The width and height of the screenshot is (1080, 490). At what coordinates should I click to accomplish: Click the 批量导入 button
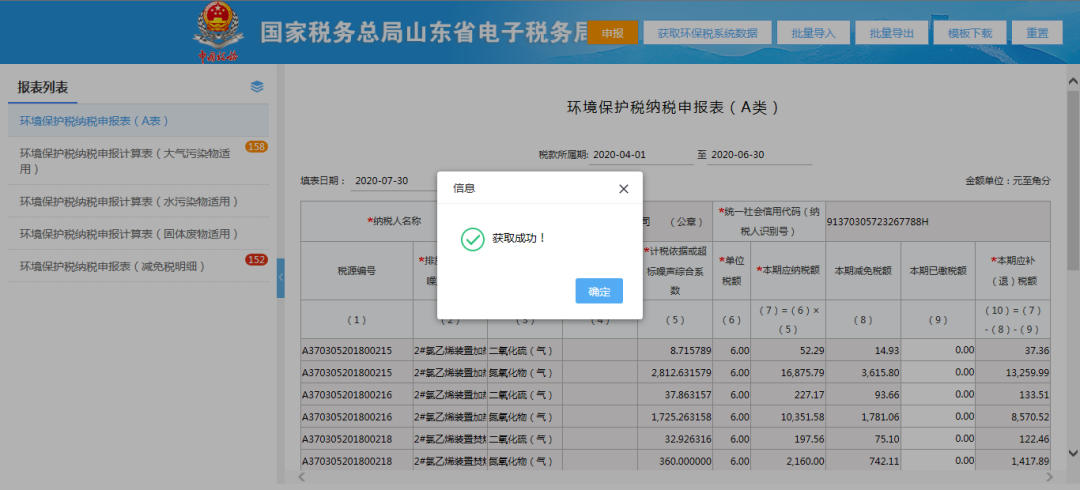813,32
